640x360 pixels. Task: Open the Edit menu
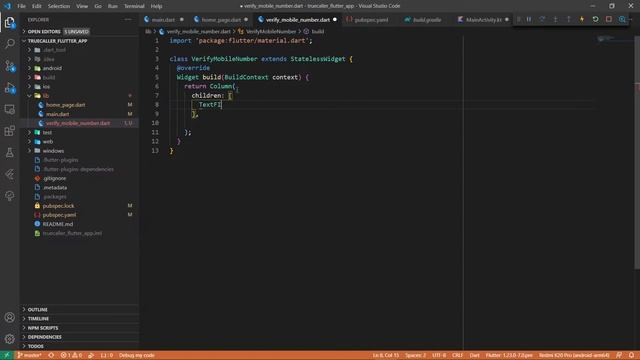tap(37, 6)
